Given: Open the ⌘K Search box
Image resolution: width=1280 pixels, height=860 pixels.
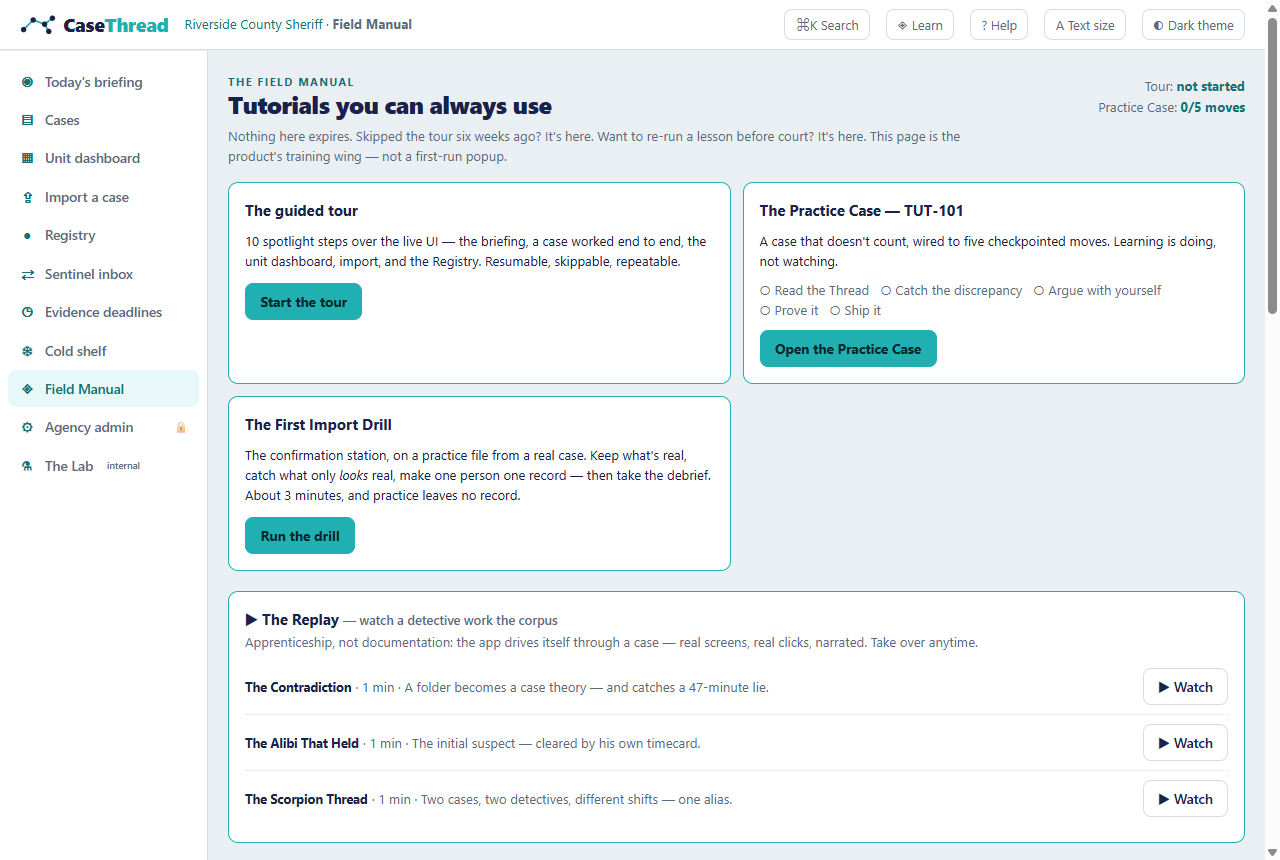Looking at the screenshot, I should point(827,25).
